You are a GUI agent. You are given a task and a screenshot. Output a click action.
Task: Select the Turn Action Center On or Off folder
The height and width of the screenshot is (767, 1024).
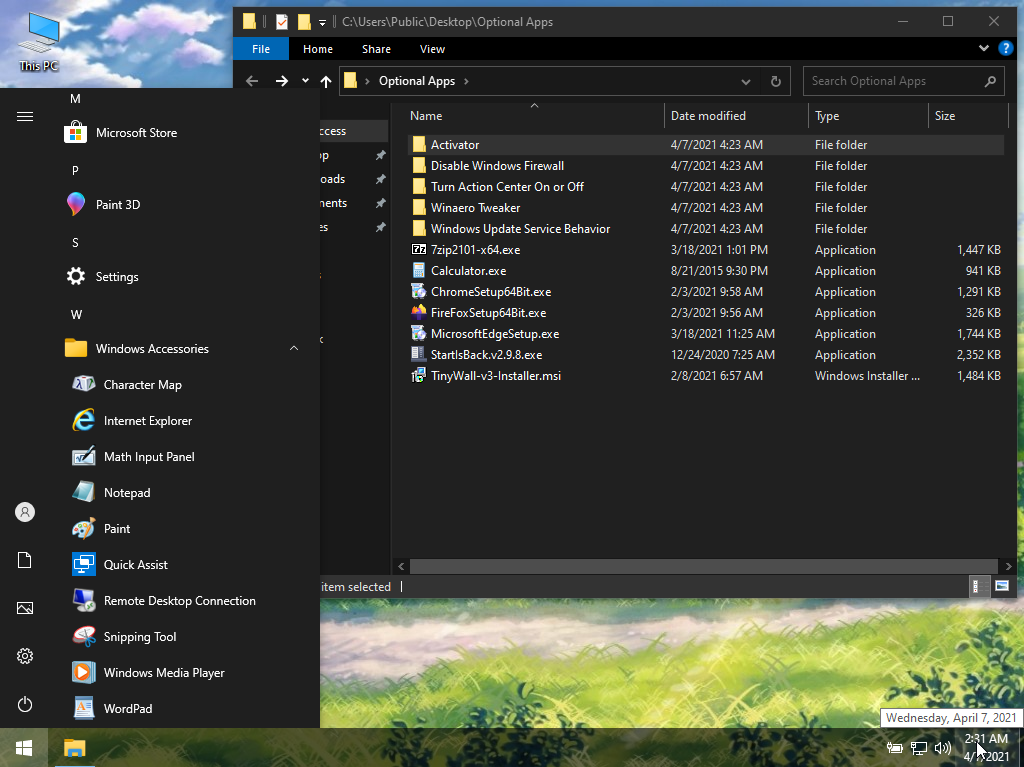(x=705, y=187)
